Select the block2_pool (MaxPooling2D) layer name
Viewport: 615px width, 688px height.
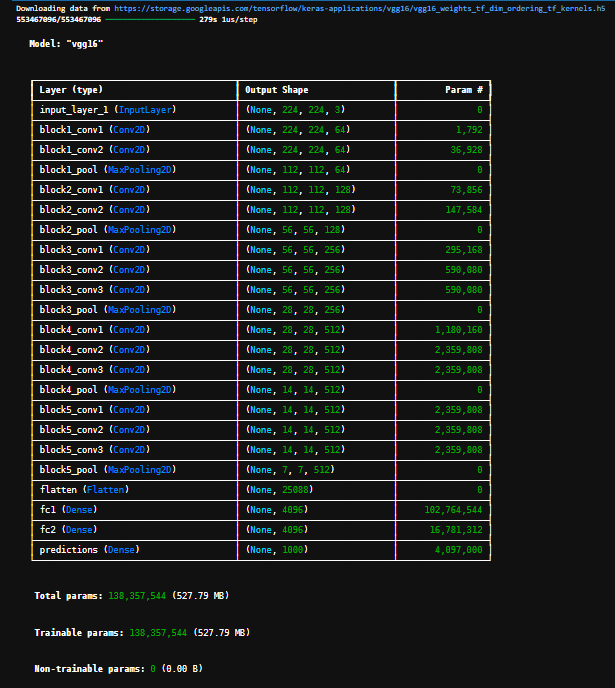(108, 230)
